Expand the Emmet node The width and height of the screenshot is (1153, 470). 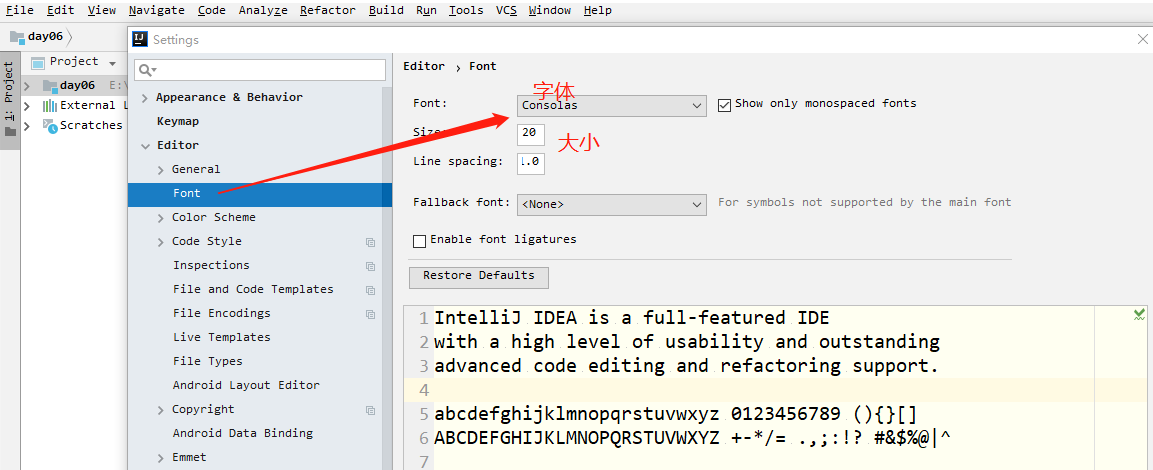[161, 458]
